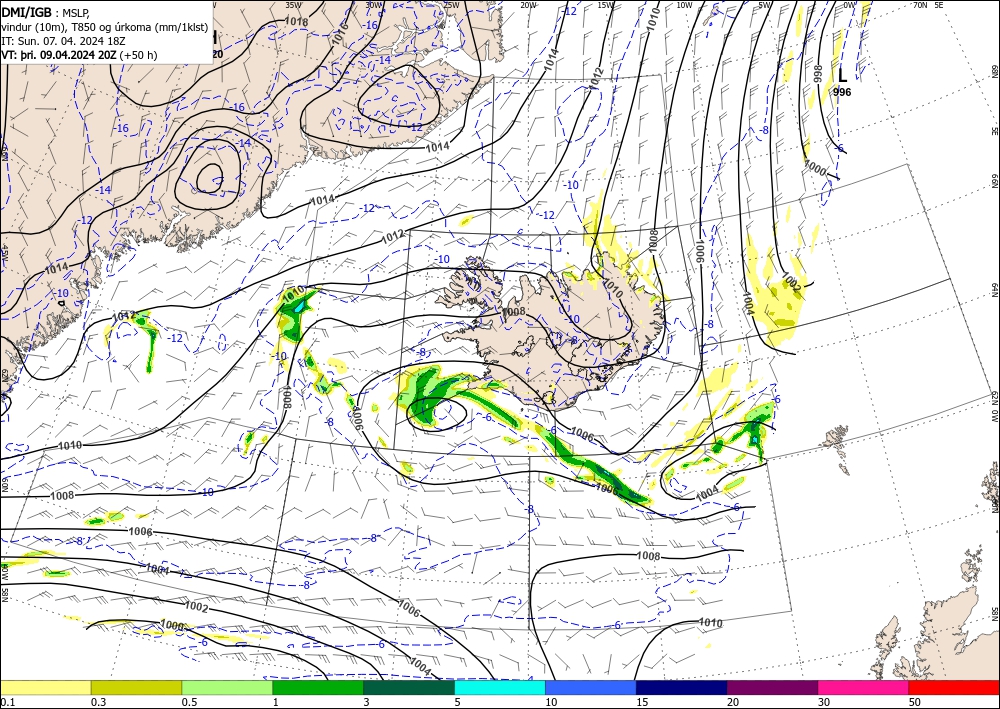Viewport: 1000px width, 709px height.
Task: Click the '35W' longitude label
Action: [x=293, y=5]
